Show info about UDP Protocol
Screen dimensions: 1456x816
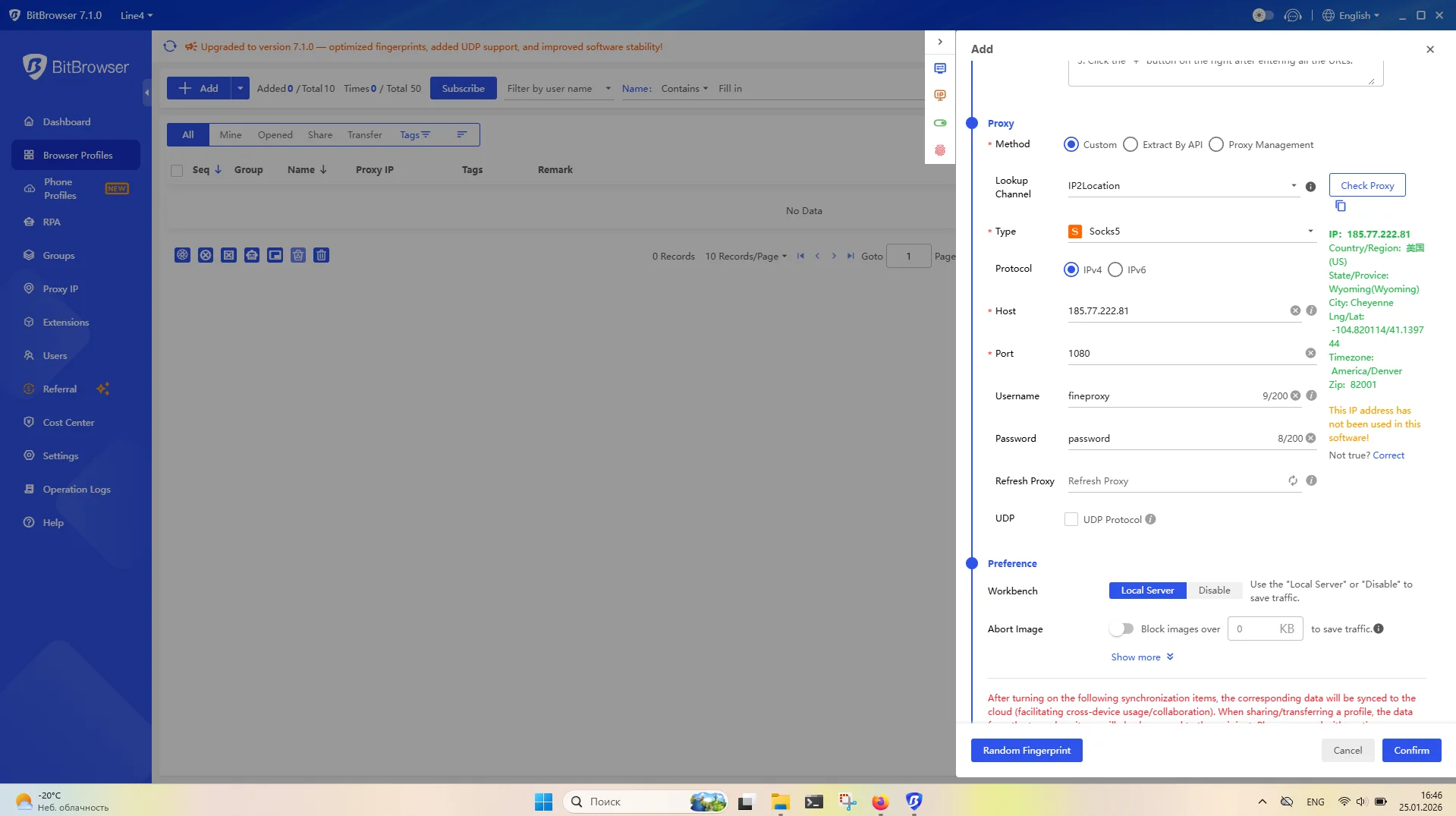click(1150, 519)
